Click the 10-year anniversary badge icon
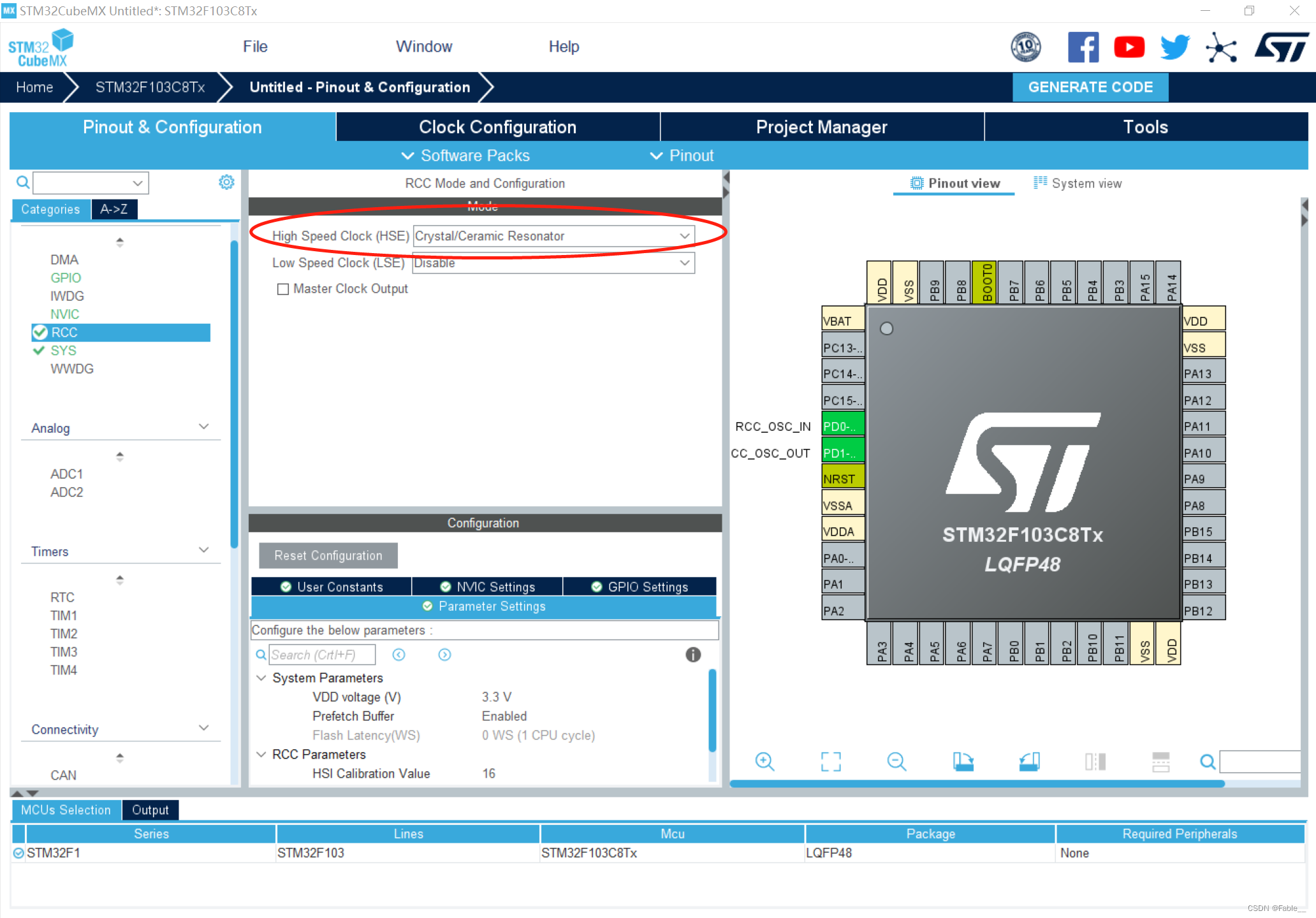 coord(1026,47)
